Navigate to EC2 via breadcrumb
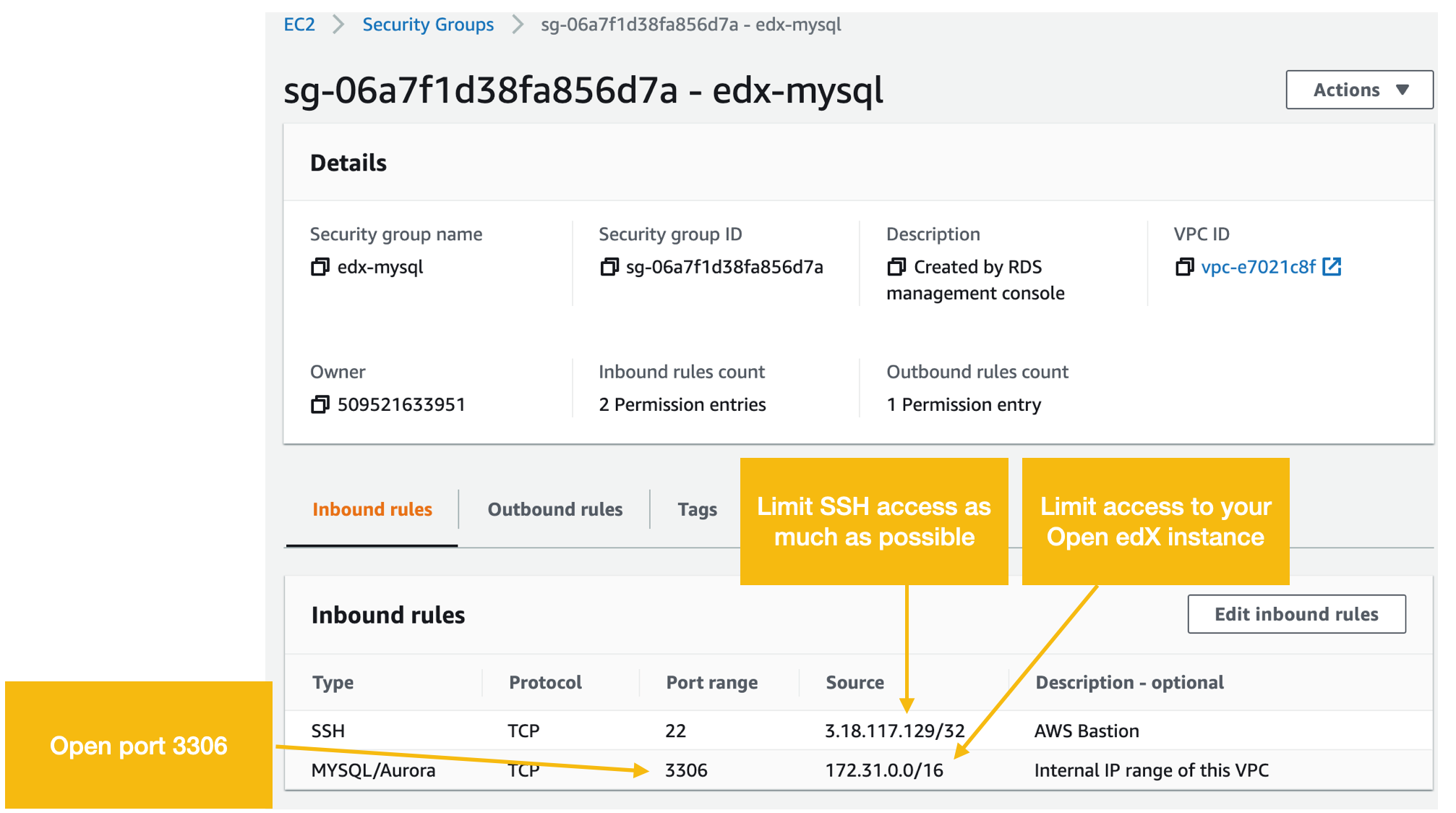 (299, 24)
